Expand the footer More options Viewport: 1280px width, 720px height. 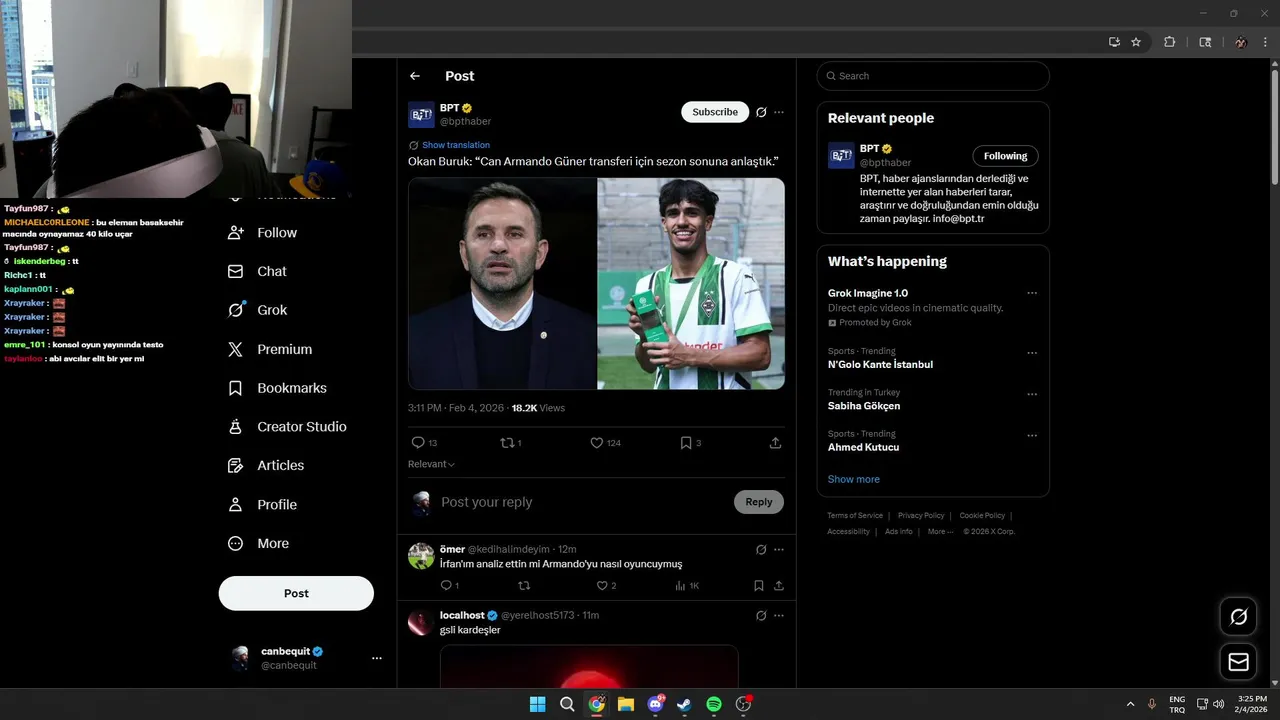click(940, 532)
